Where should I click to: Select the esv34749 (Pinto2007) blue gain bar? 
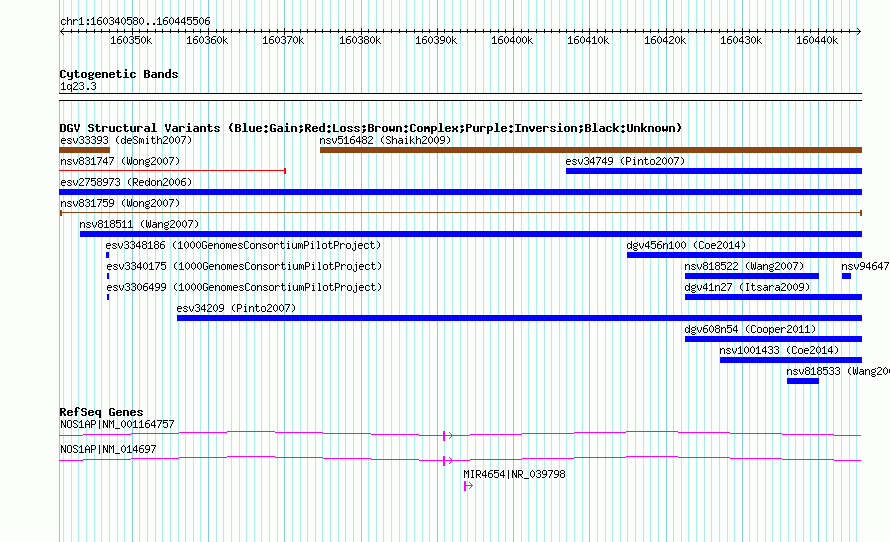coord(714,171)
